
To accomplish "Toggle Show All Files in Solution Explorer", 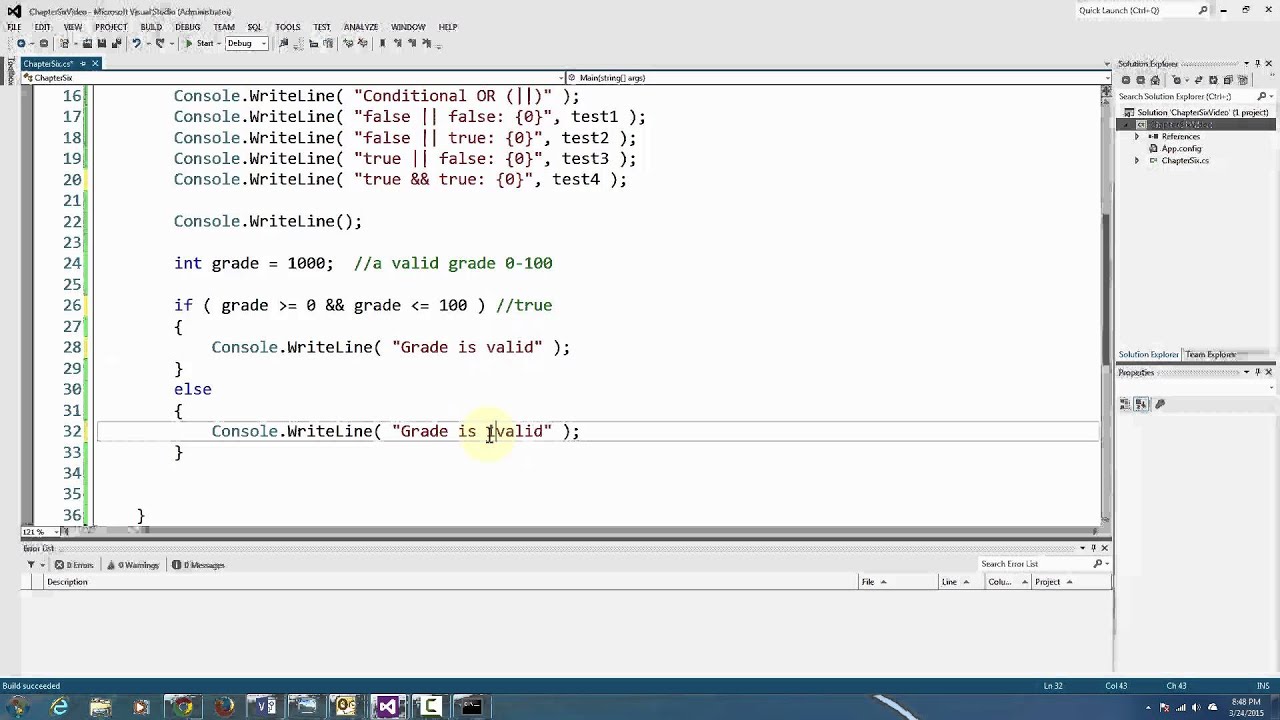I will [x=1243, y=80].
